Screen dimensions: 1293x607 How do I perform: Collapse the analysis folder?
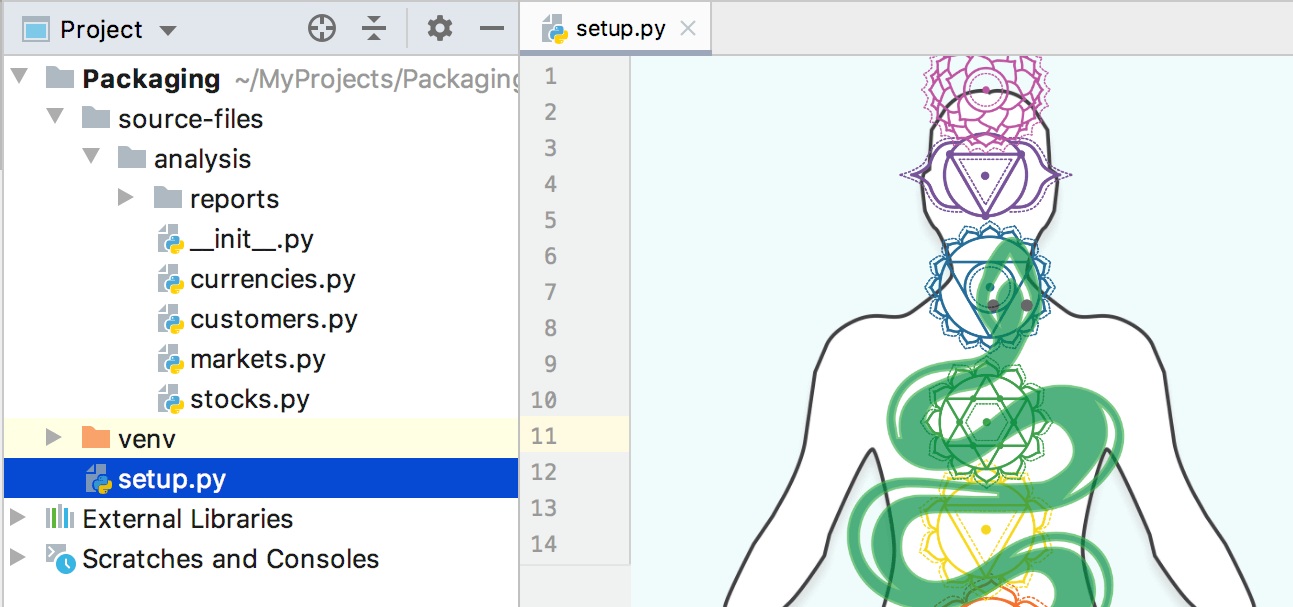pyautogui.click(x=91, y=158)
